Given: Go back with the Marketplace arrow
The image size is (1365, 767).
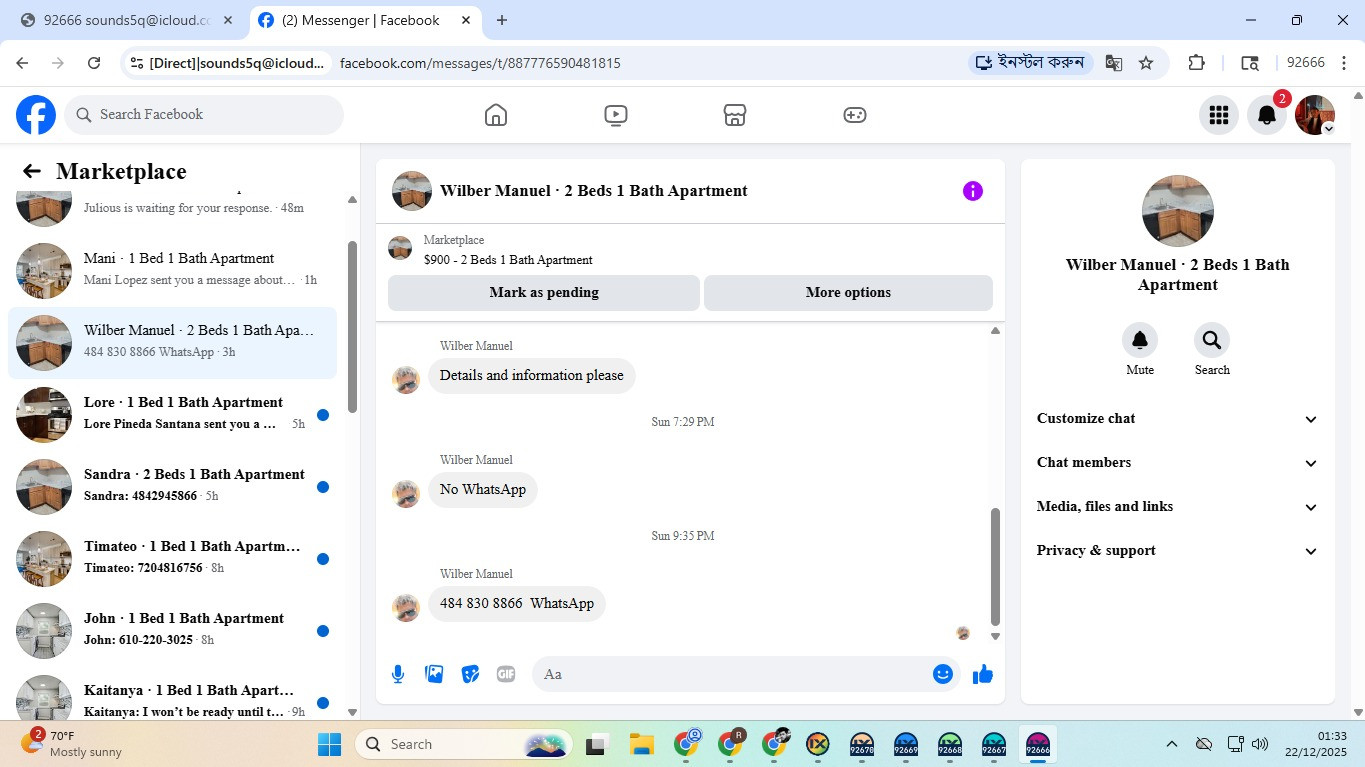Looking at the screenshot, I should coord(32,171).
